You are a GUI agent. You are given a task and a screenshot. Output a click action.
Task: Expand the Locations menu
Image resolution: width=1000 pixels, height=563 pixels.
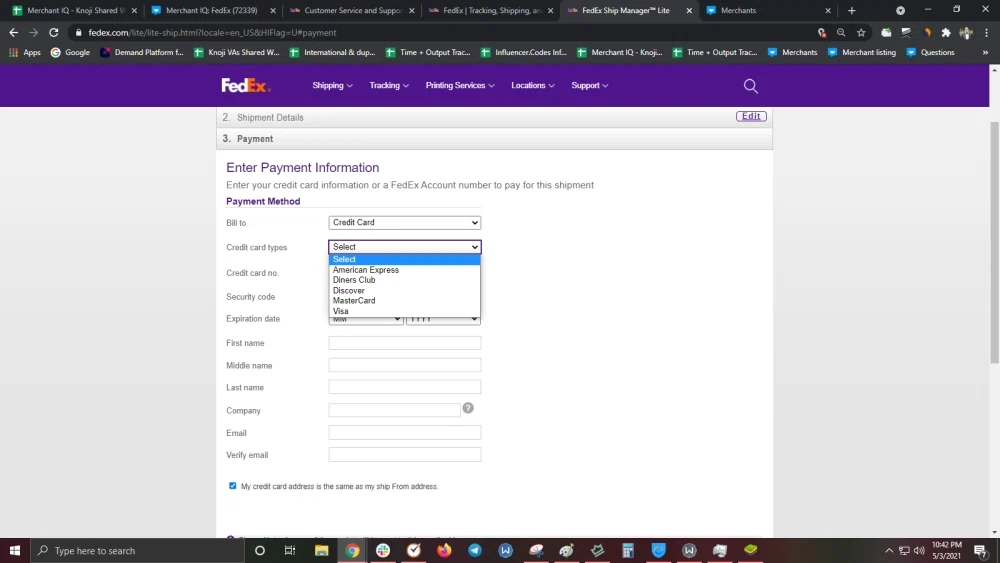(x=533, y=85)
